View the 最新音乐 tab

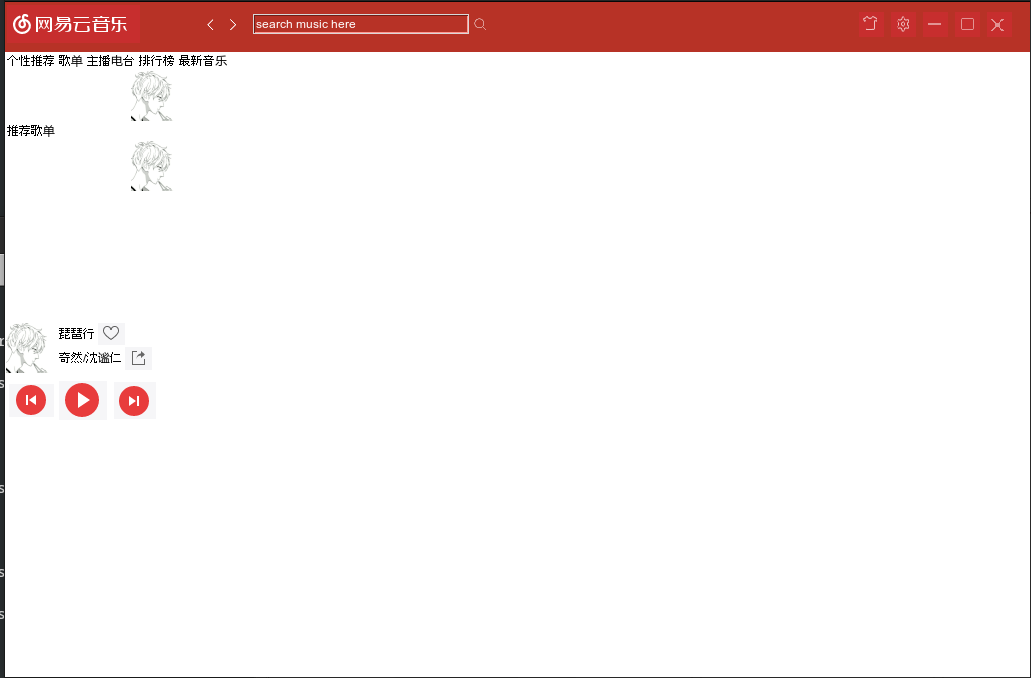(203, 60)
